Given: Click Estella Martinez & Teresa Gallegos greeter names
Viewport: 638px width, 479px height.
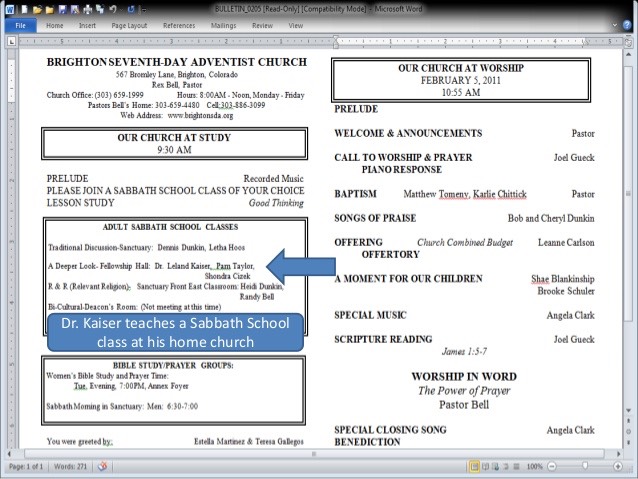Looking at the screenshot, I should coord(249,441).
